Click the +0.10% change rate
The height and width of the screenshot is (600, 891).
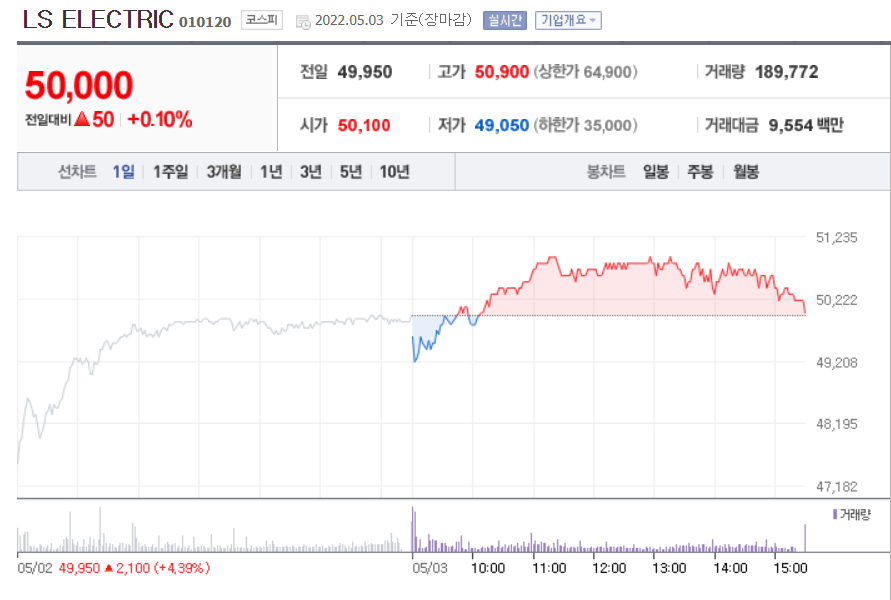tap(160, 119)
